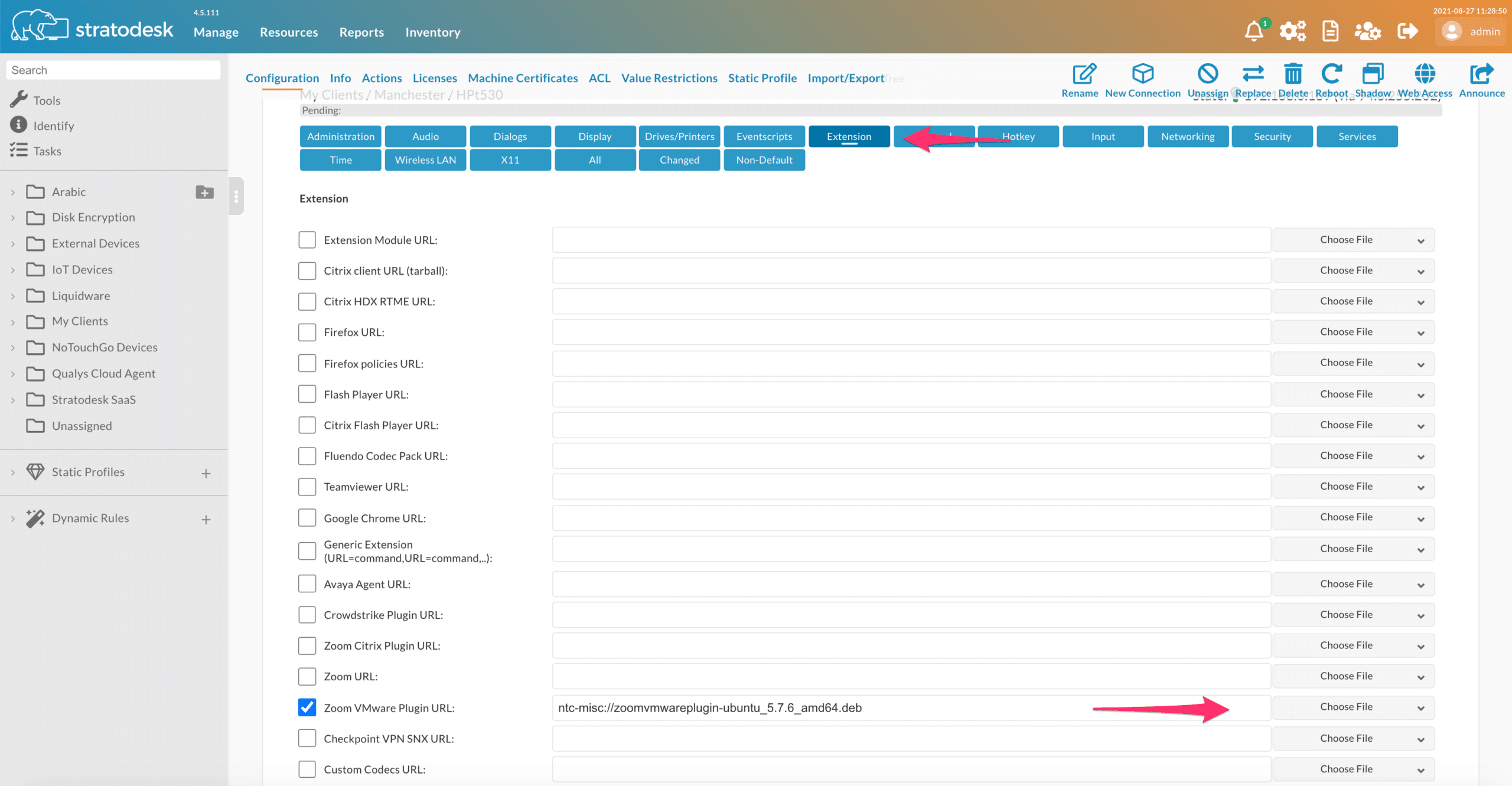The image size is (1512, 786).
Task: Expand the My Clients folder
Action: tap(13, 322)
